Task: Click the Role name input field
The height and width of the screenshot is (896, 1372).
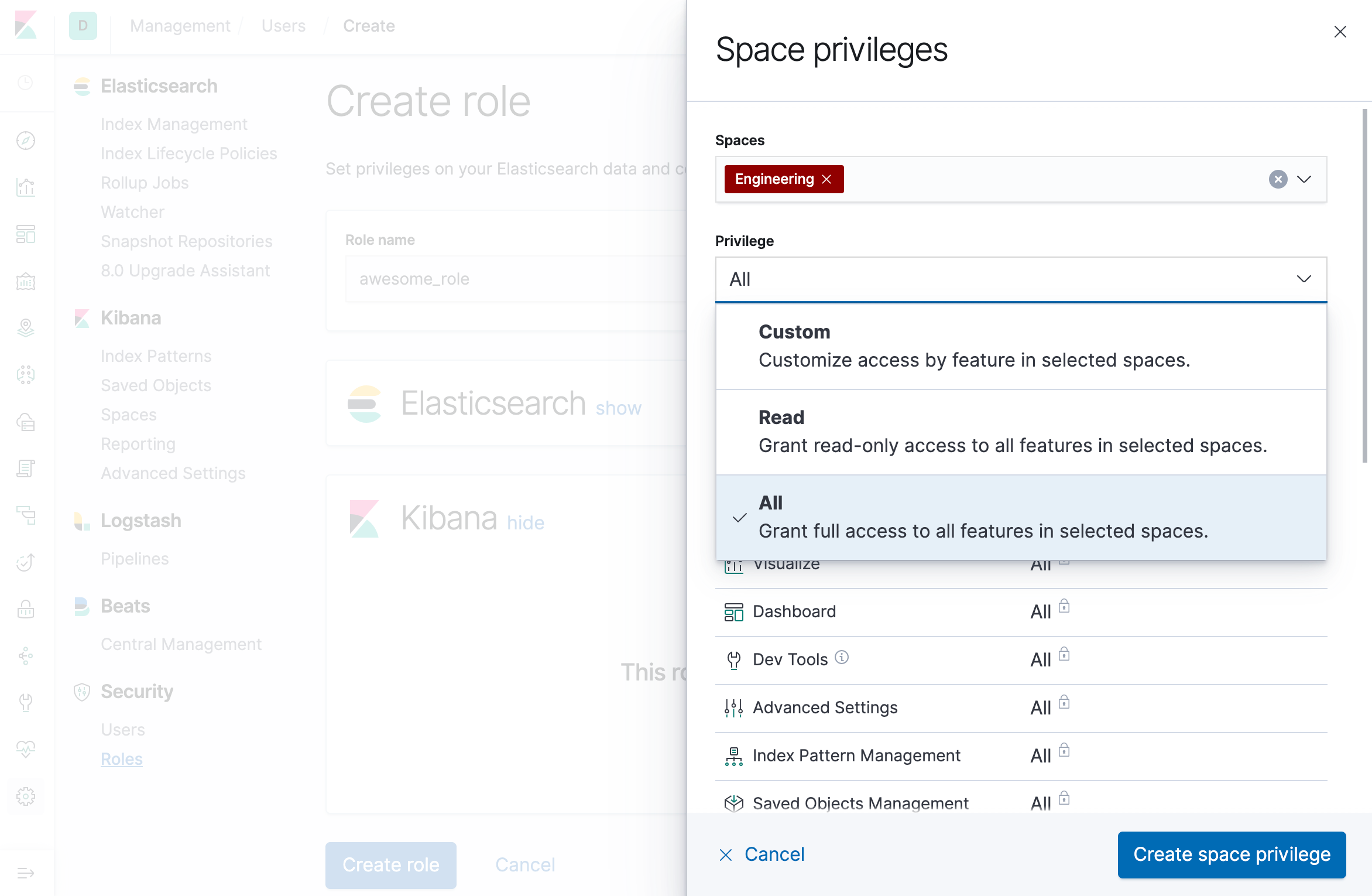Action: tap(515, 279)
